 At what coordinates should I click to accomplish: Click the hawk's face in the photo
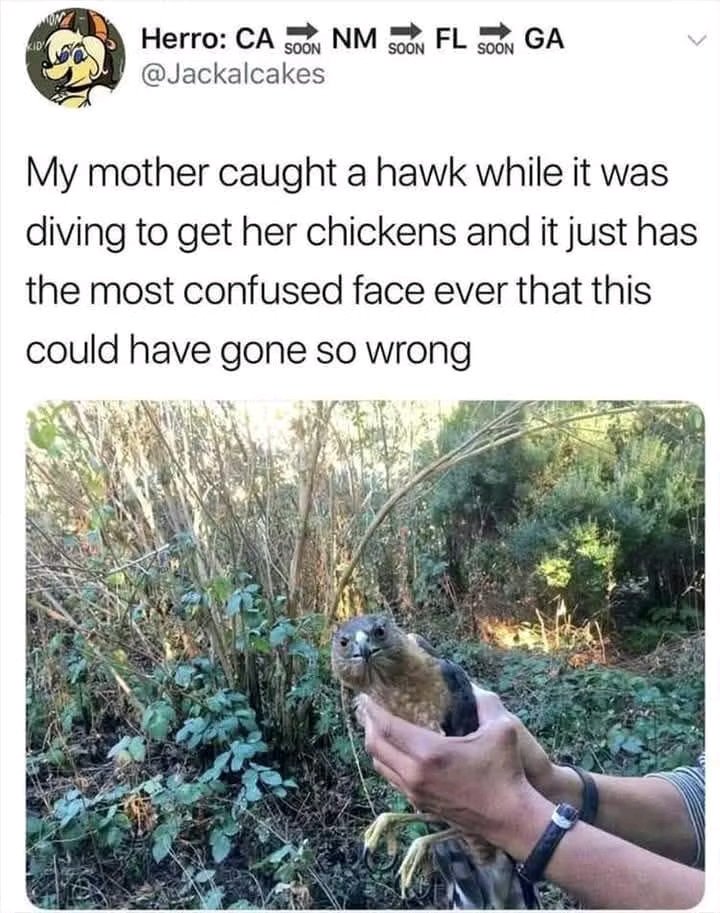coord(362,644)
